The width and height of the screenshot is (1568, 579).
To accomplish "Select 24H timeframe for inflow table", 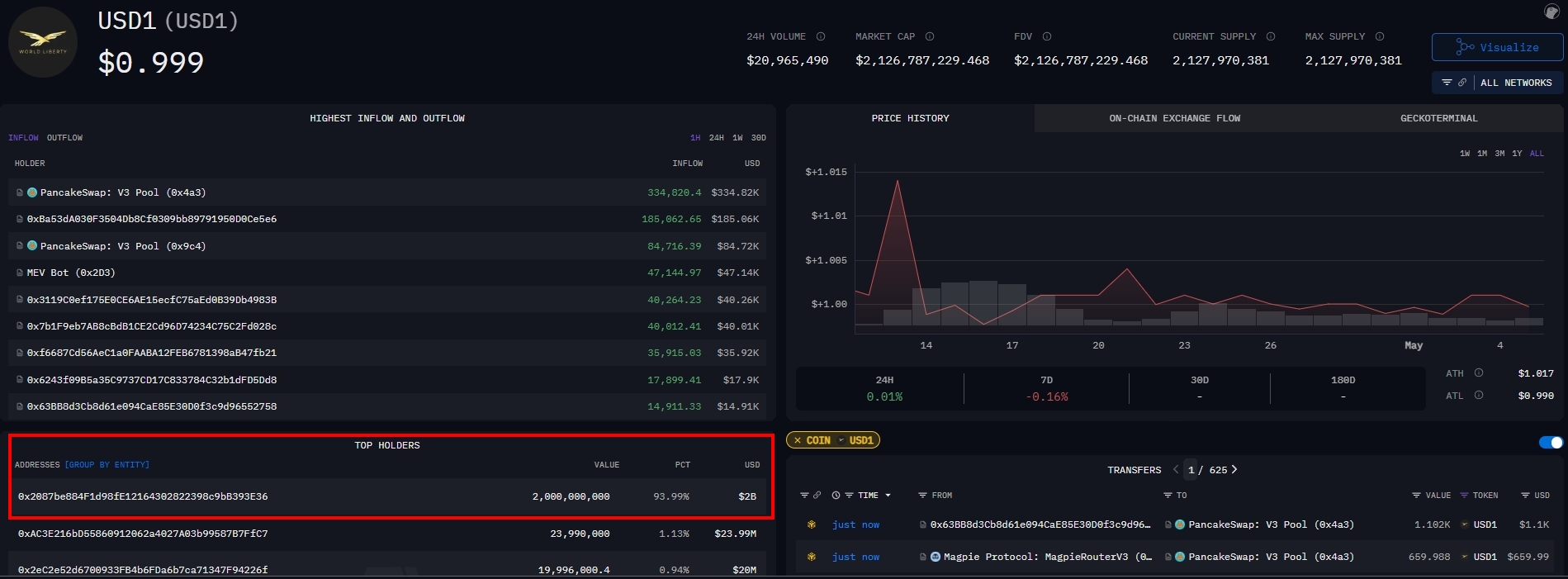I will coord(716,138).
